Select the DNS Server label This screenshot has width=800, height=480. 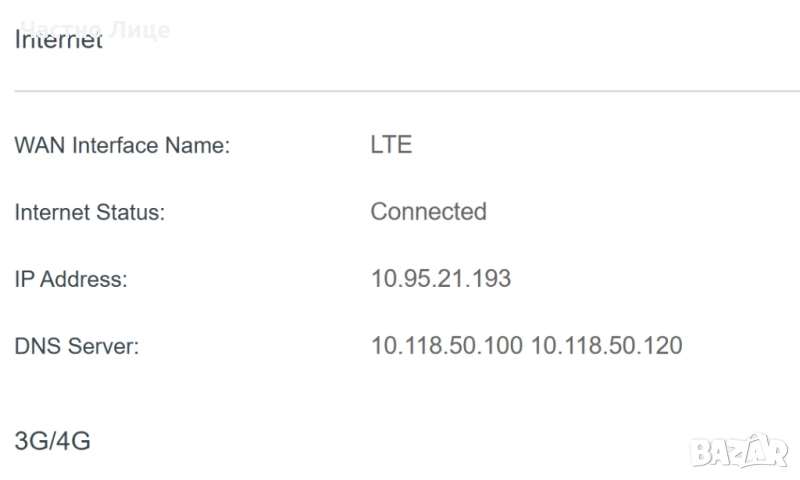tap(76, 347)
